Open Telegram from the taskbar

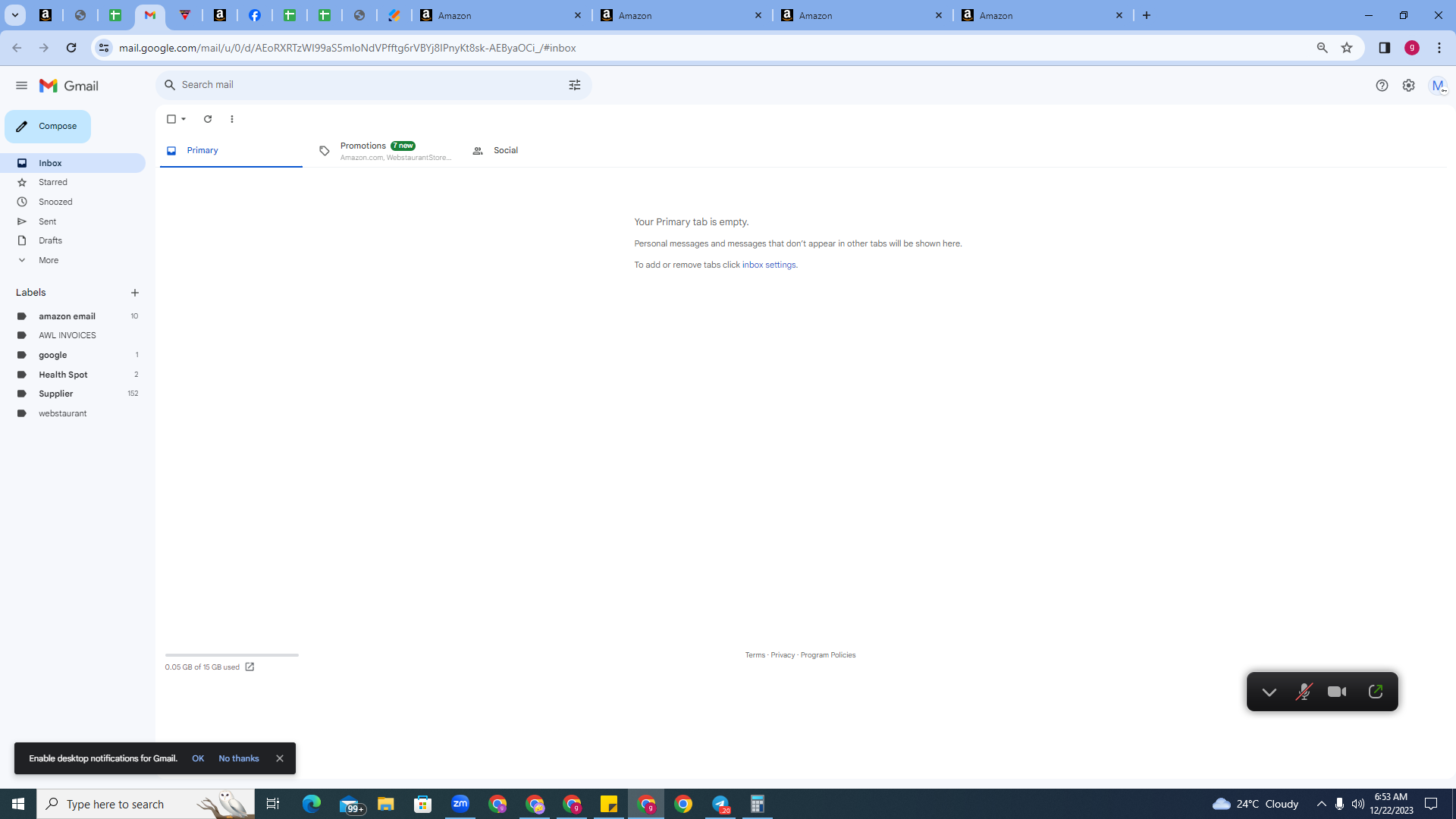(720, 804)
